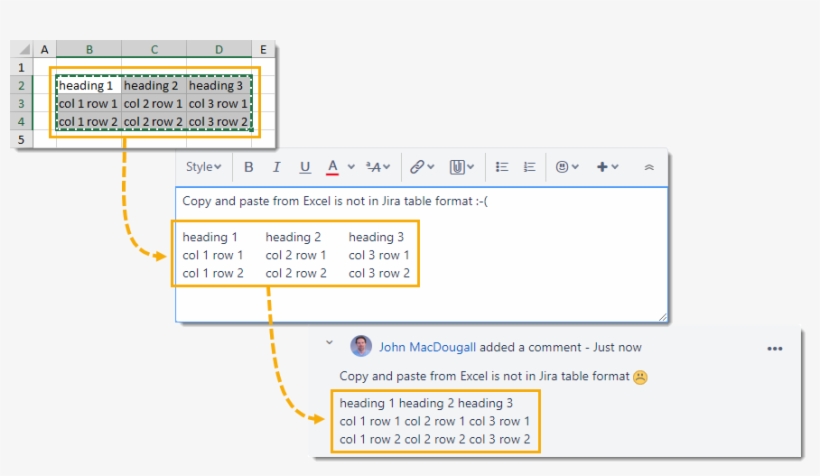
Task: Collapse editor toolbar with double chevron
Action: tap(649, 167)
